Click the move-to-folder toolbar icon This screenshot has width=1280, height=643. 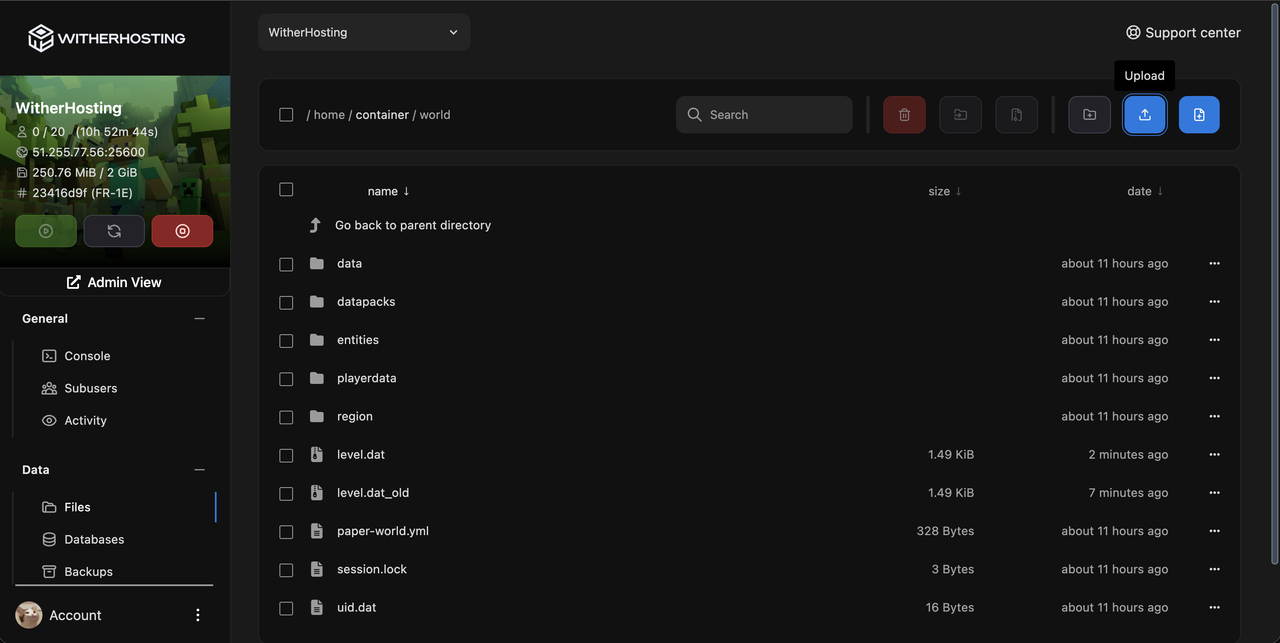pyautogui.click(x=960, y=115)
